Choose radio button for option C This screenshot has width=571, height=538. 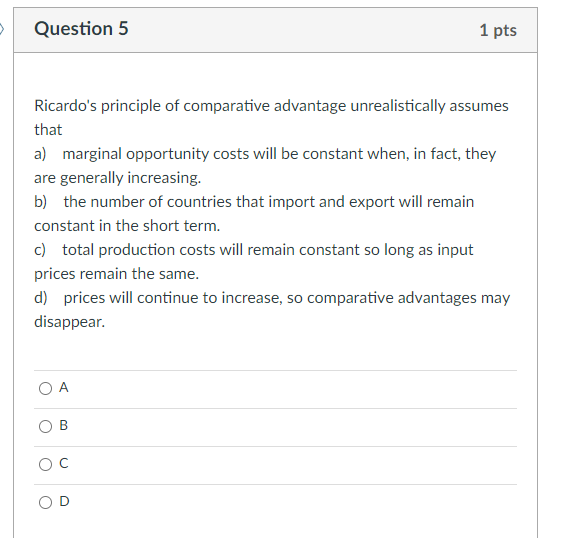tap(46, 464)
